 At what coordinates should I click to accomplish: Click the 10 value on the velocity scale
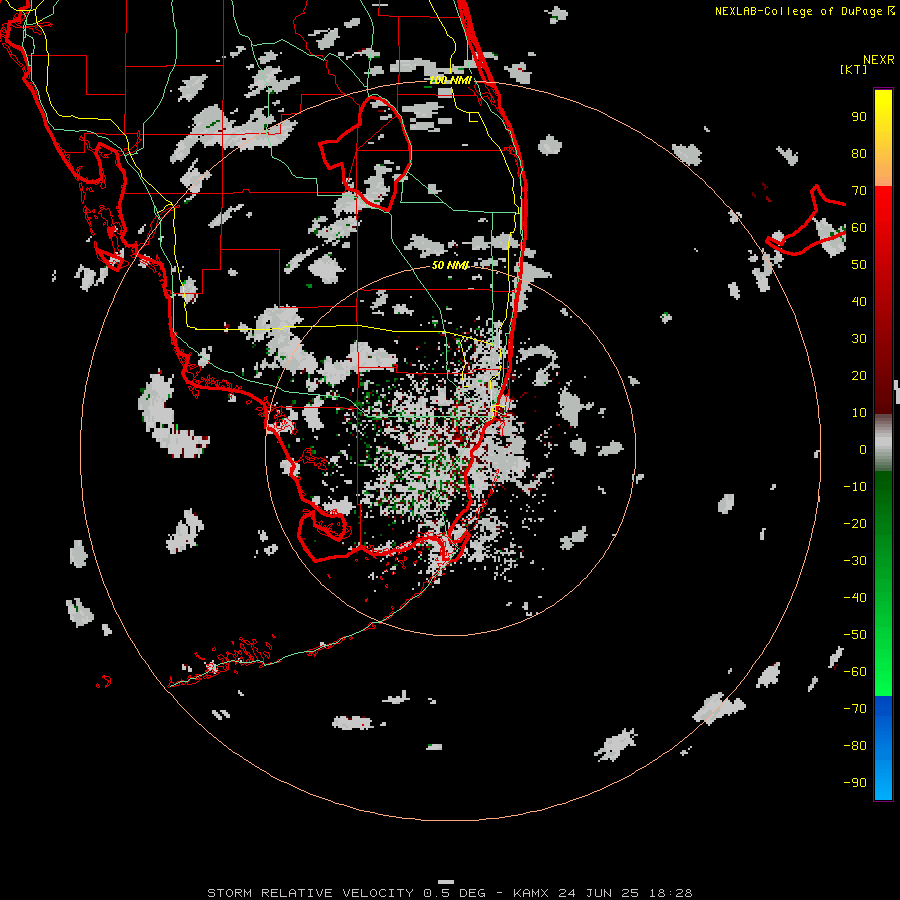(859, 413)
